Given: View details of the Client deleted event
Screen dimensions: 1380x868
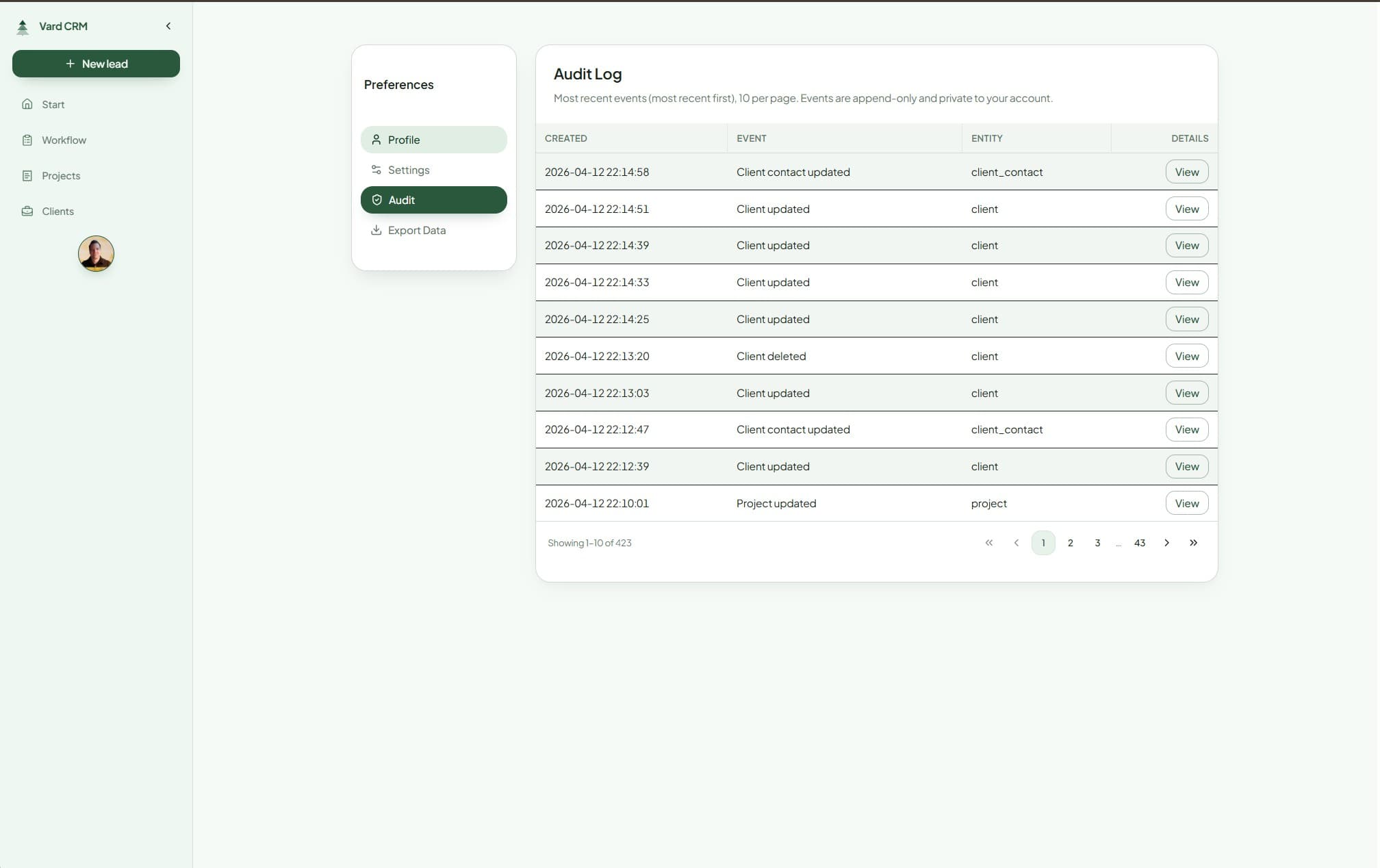Looking at the screenshot, I should pos(1186,355).
